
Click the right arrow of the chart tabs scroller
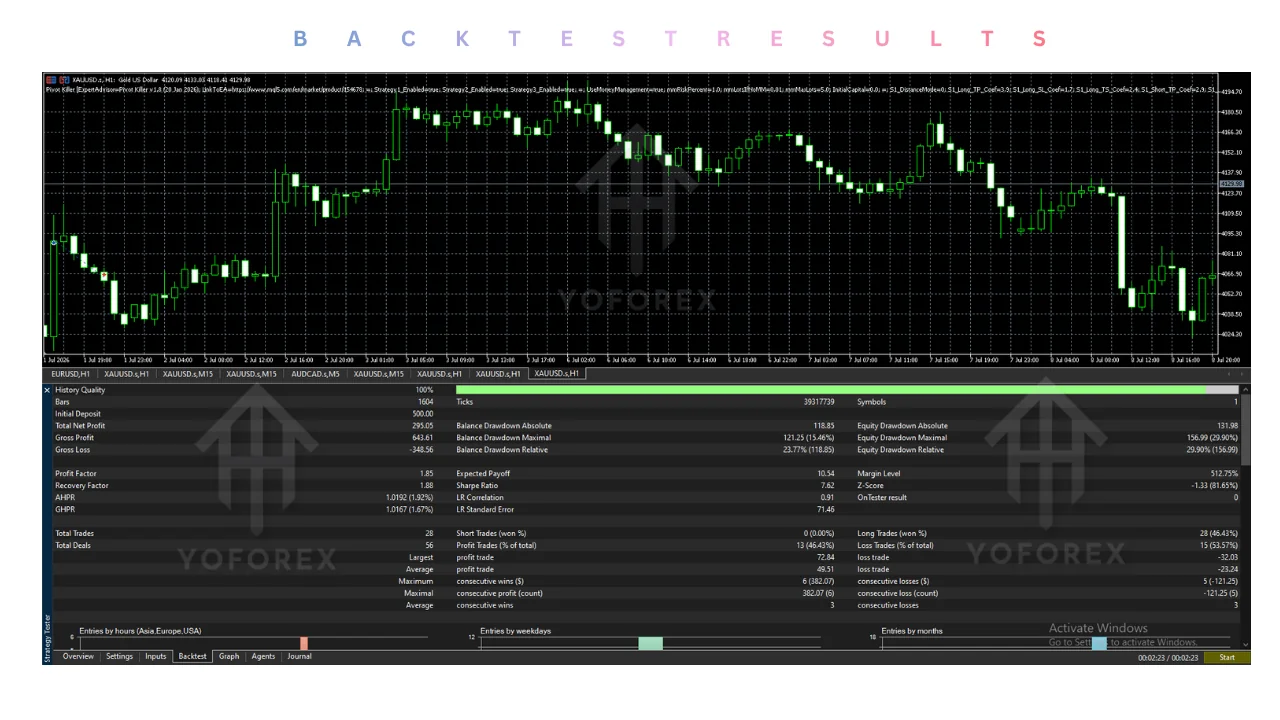coord(1242,374)
